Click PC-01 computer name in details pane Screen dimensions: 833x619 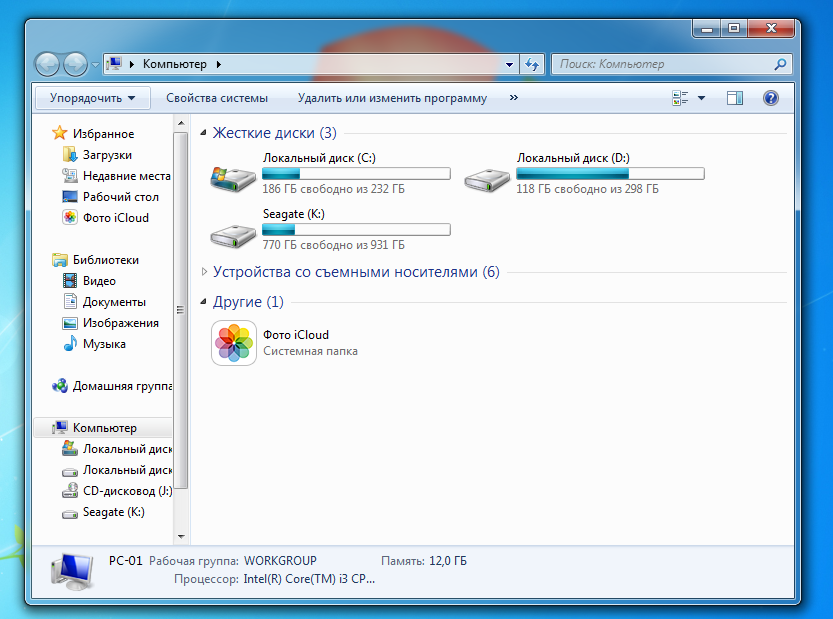125,561
